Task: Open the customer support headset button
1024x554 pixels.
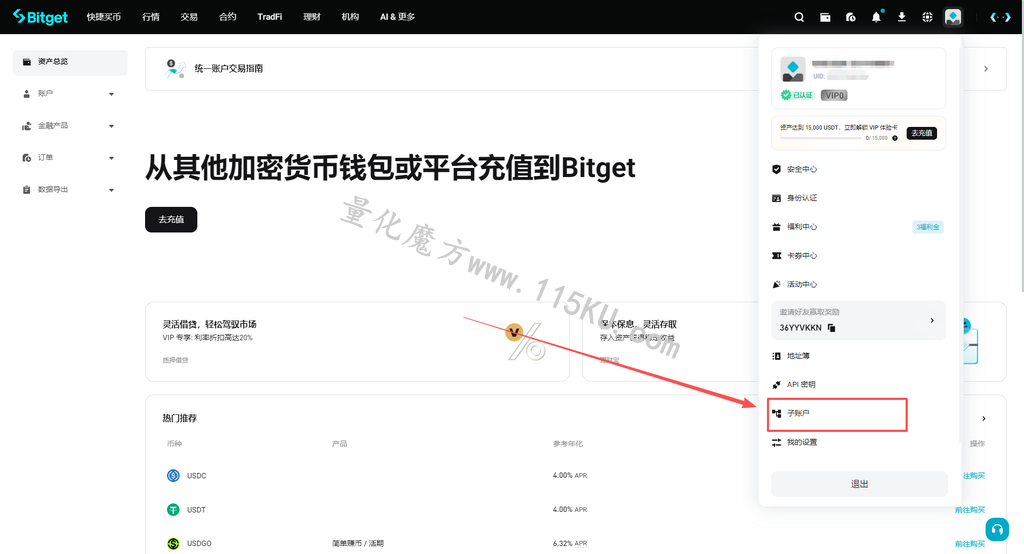Action: [x=997, y=529]
